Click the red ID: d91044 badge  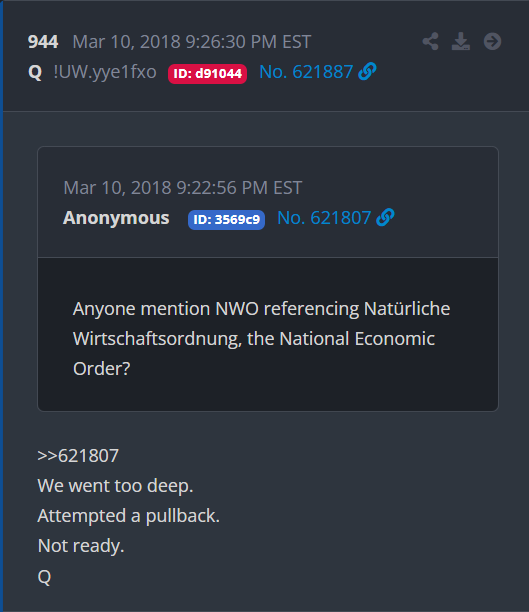(x=207, y=73)
